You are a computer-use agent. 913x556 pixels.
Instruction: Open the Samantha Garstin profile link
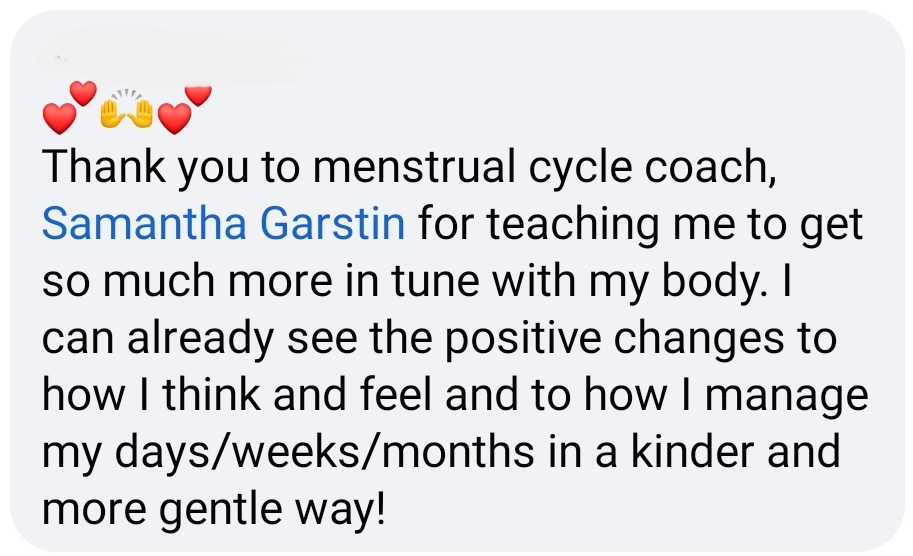(224, 222)
